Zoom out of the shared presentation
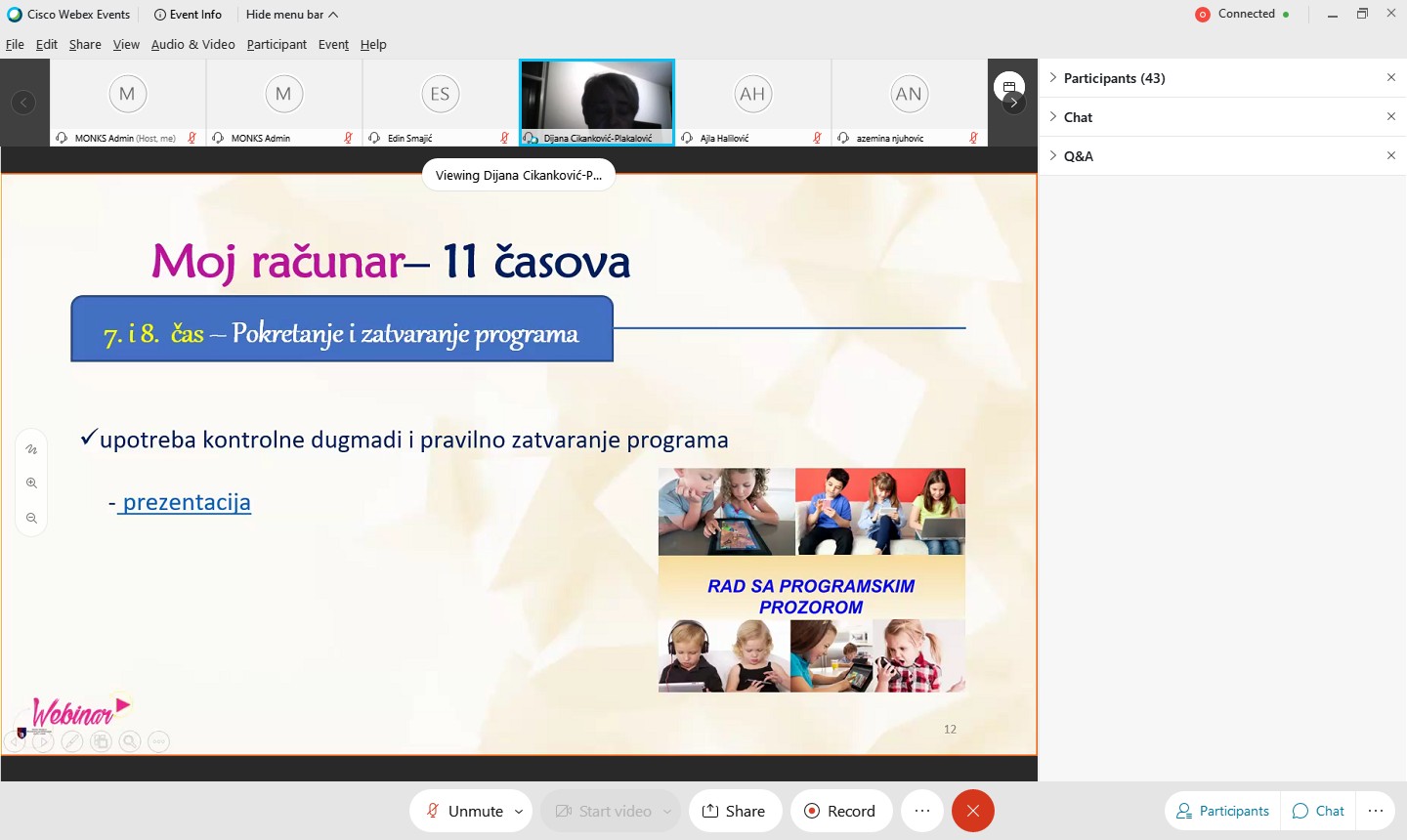 tap(31, 519)
